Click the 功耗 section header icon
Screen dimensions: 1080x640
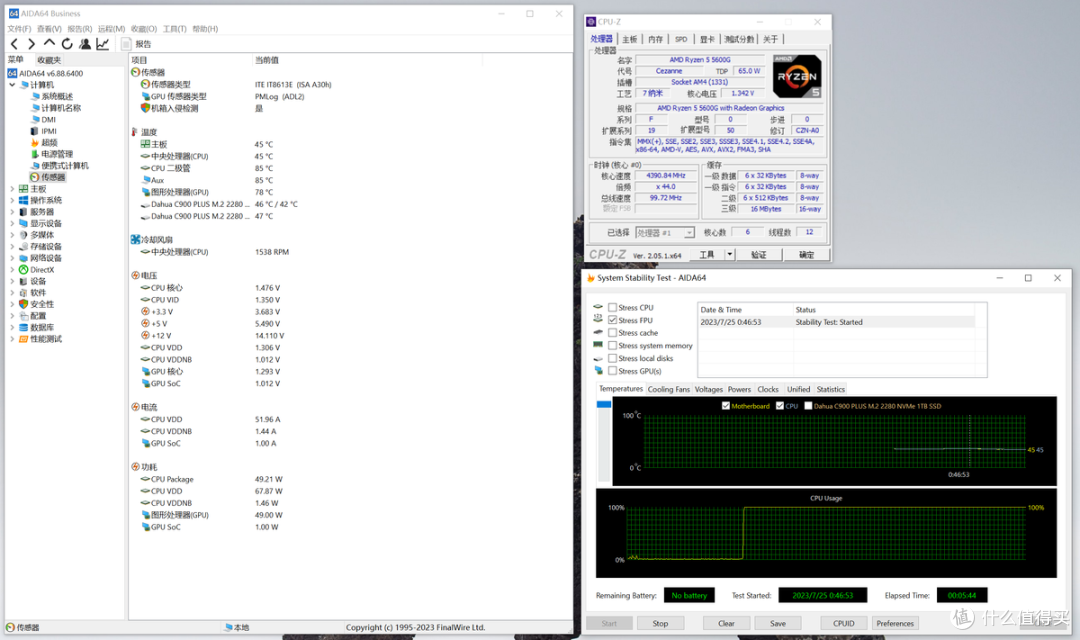tap(135, 467)
